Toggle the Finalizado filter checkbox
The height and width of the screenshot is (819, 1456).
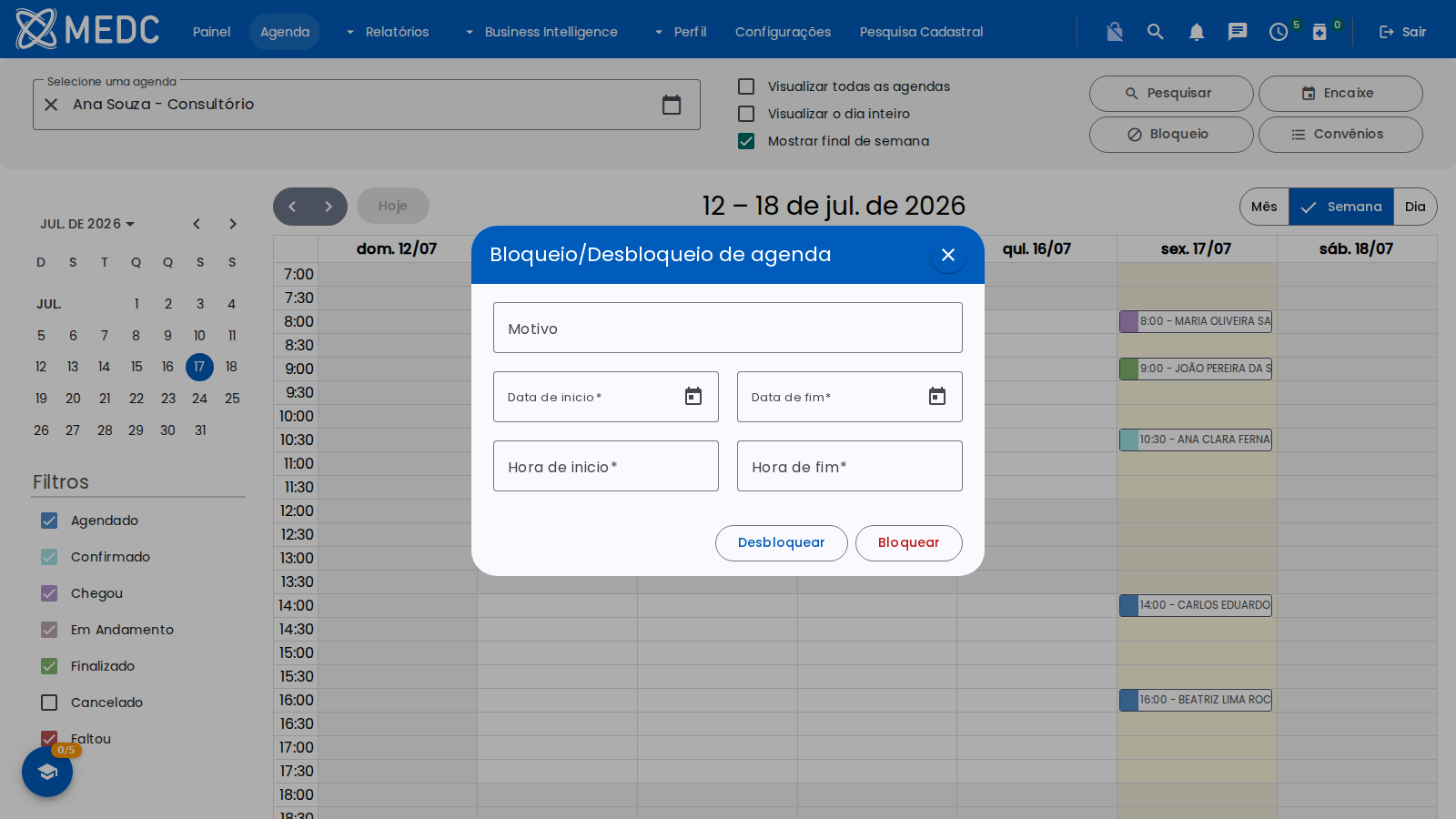(49, 666)
